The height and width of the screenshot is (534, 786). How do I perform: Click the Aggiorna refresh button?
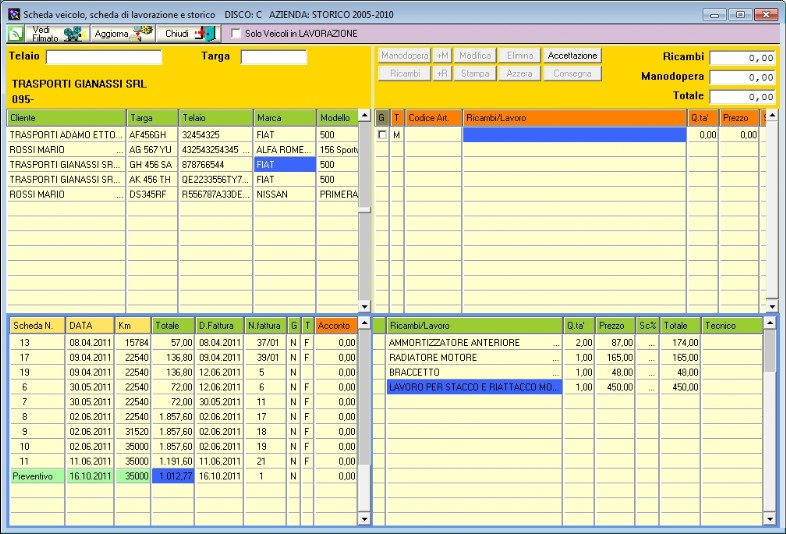pyautogui.click(x=123, y=34)
